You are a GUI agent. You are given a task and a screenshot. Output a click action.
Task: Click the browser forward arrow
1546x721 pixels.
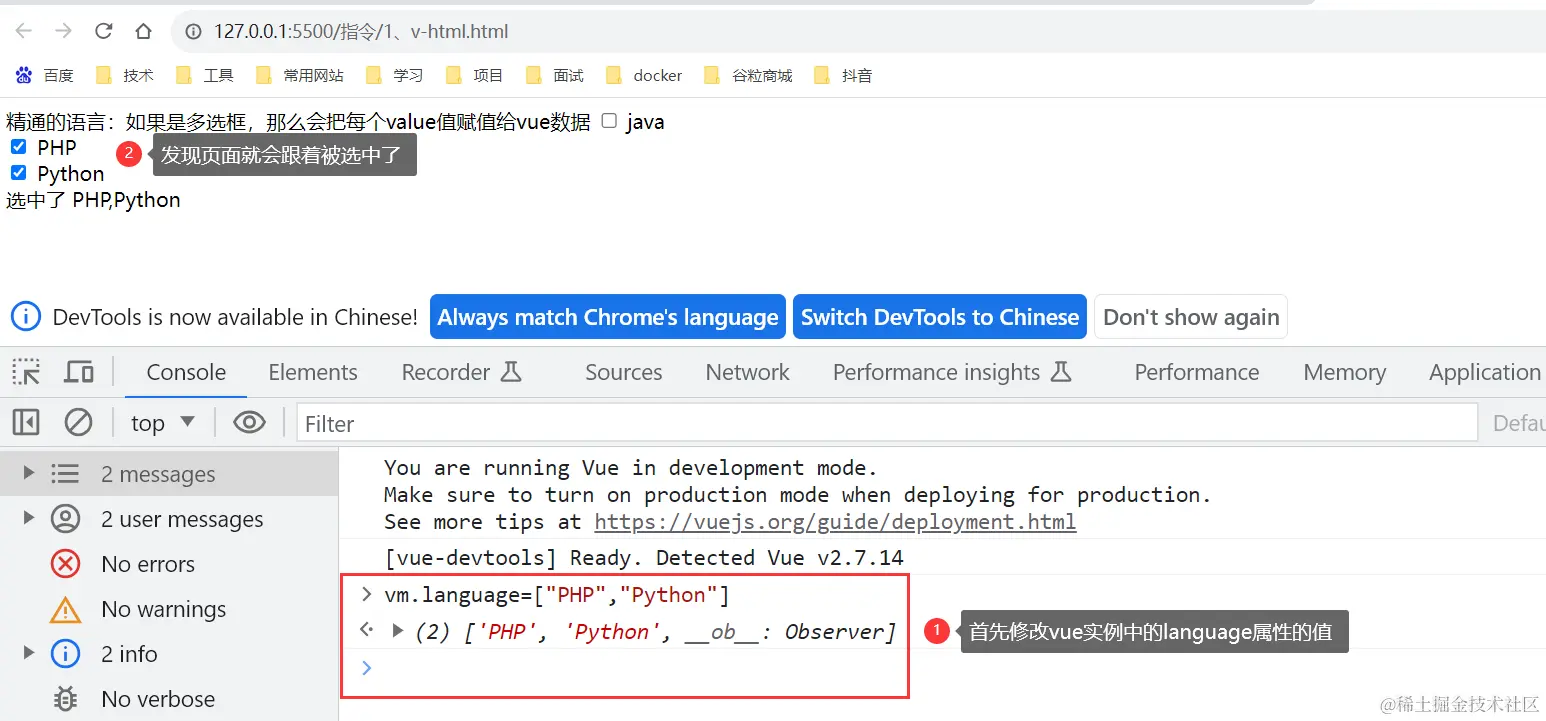(64, 31)
